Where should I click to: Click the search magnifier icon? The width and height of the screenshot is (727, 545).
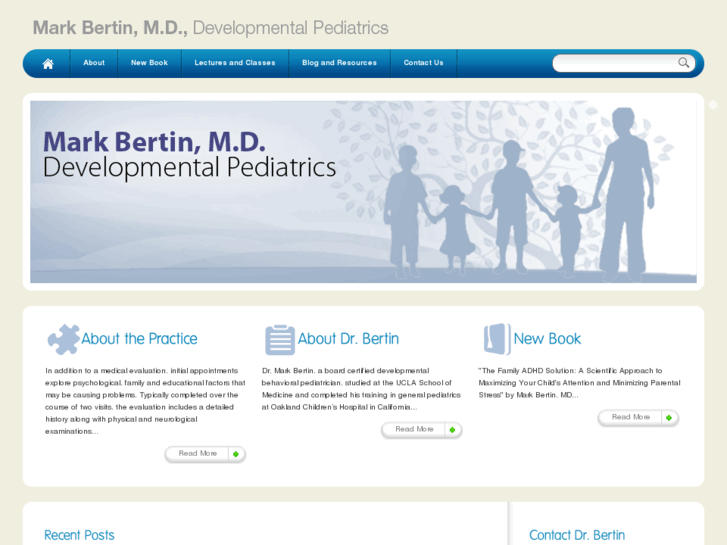(x=683, y=63)
